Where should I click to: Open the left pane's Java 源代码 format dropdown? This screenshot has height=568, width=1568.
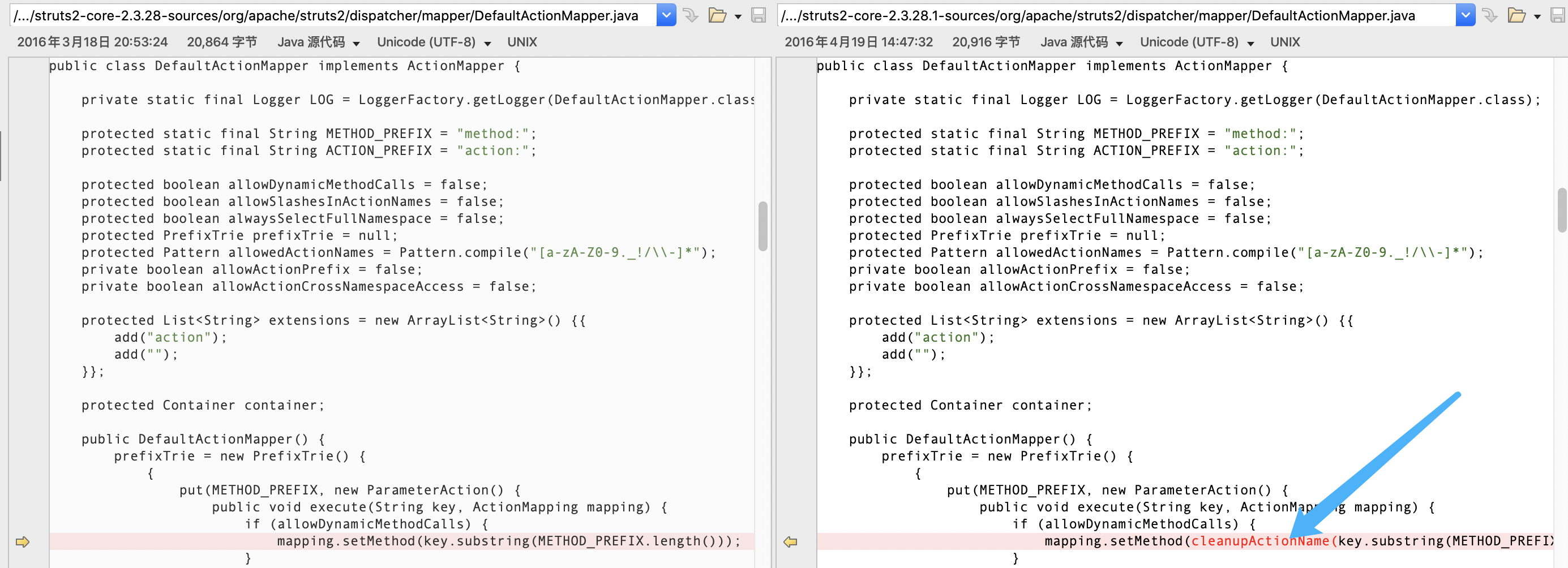[318, 42]
